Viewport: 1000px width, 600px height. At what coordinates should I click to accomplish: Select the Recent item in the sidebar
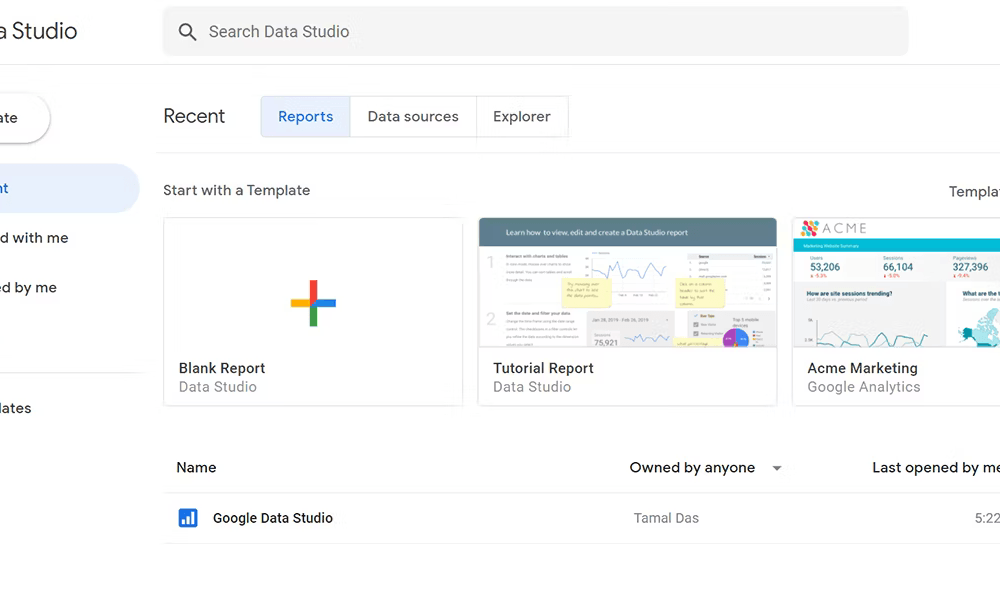pos(69,188)
